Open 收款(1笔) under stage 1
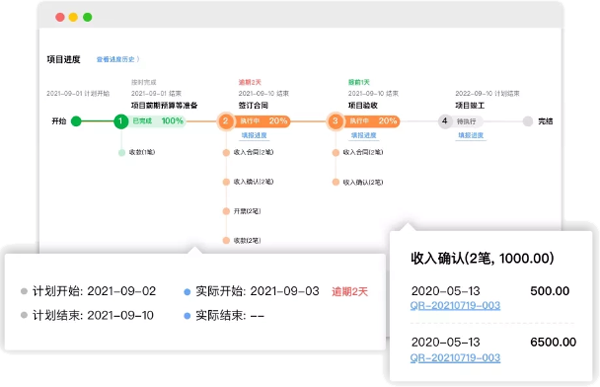Viewport: 600px width, 387px height. coord(142,152)
